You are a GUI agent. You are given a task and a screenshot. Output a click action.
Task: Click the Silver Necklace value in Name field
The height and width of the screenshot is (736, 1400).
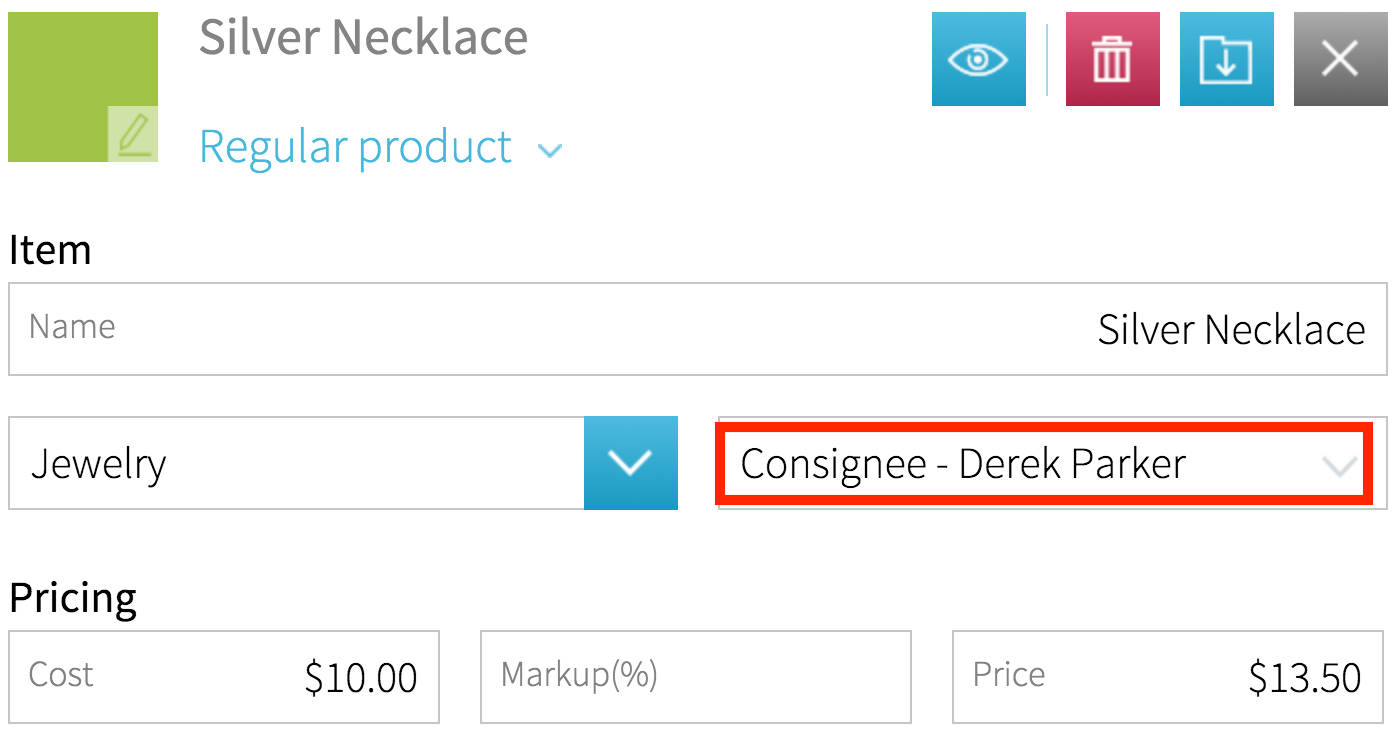[x=1230, y=329]
